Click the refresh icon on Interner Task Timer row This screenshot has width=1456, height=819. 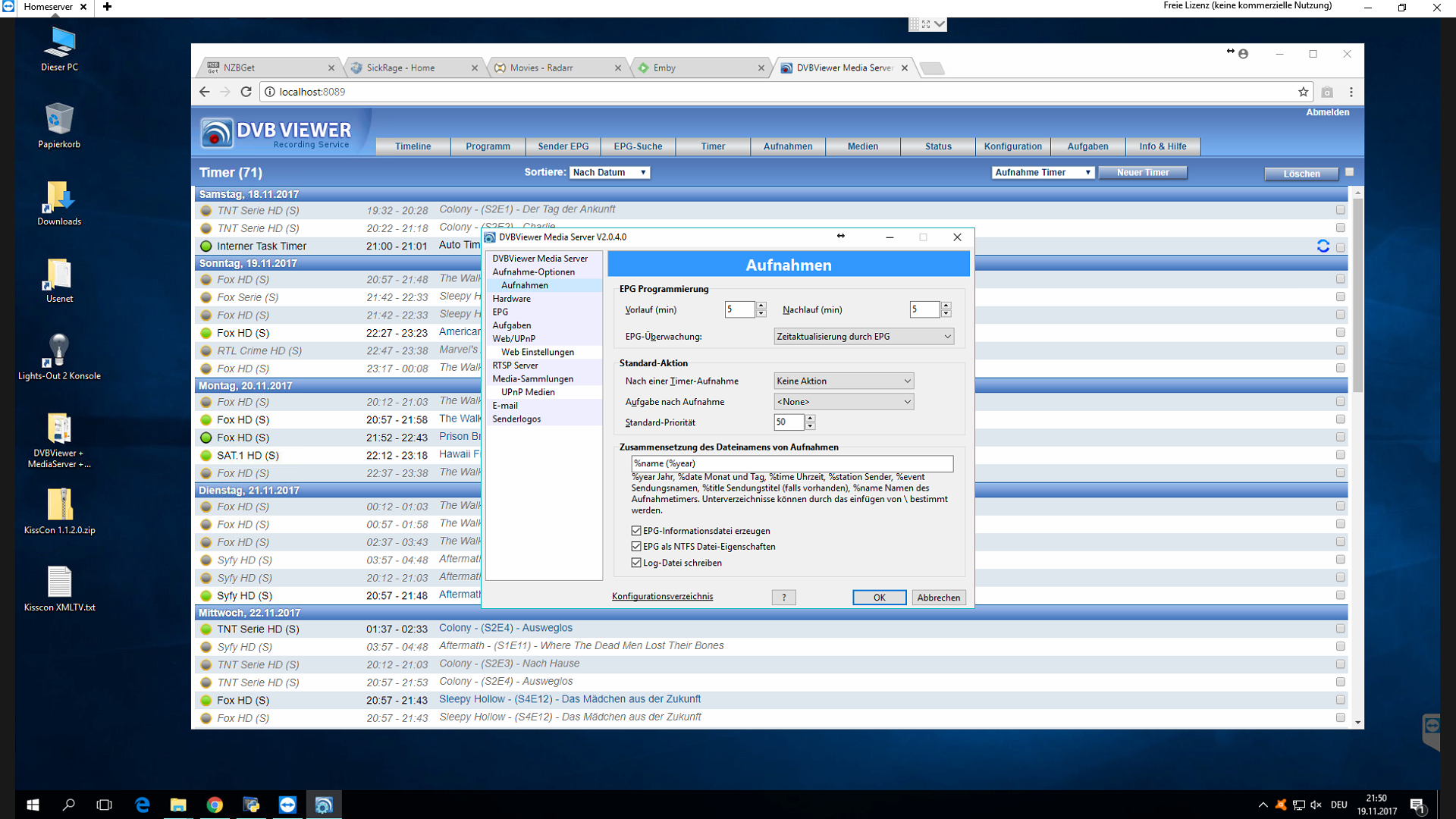pos(1323,246)
